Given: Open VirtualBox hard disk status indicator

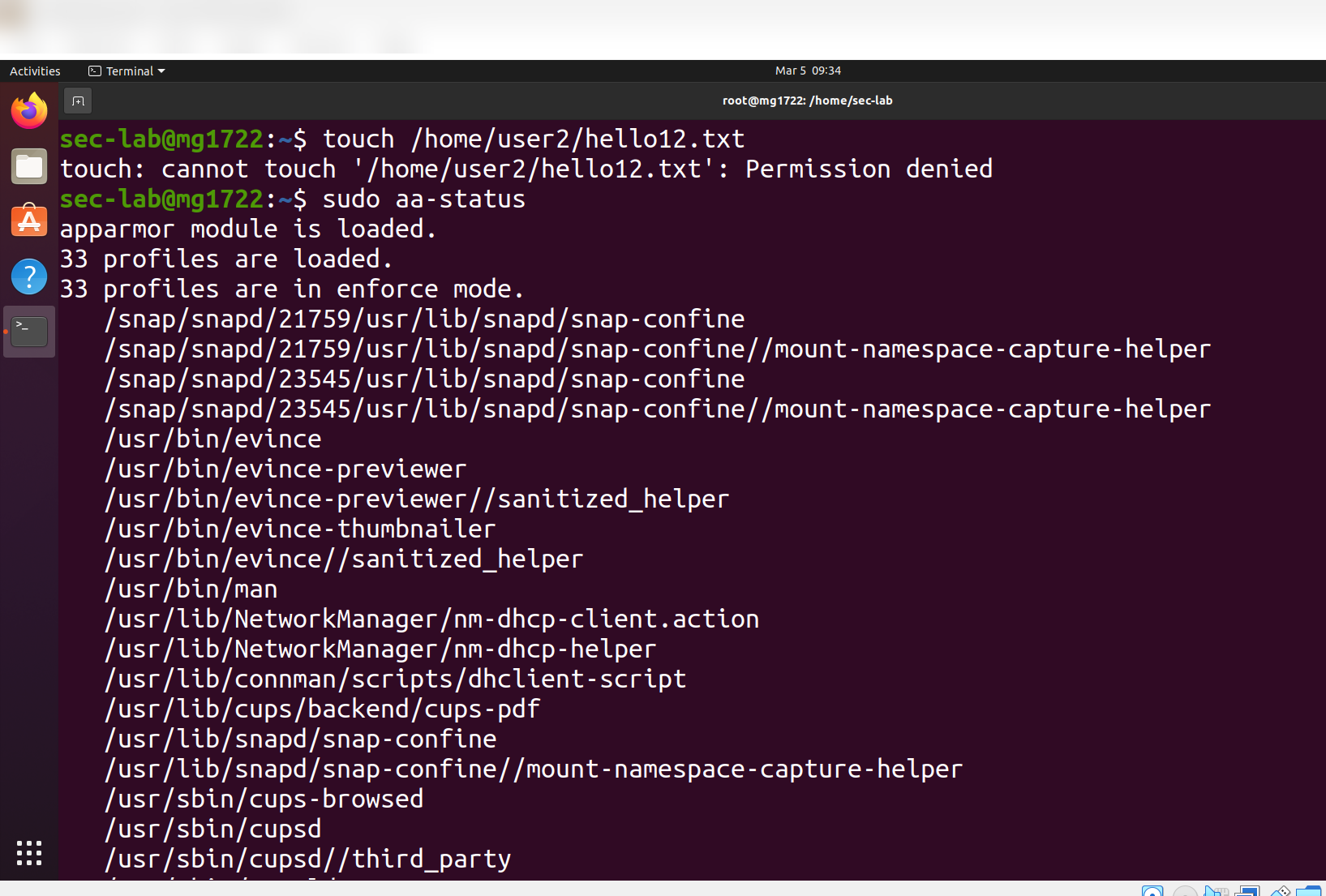Looking at the screenshot, I should (1152, 890).
